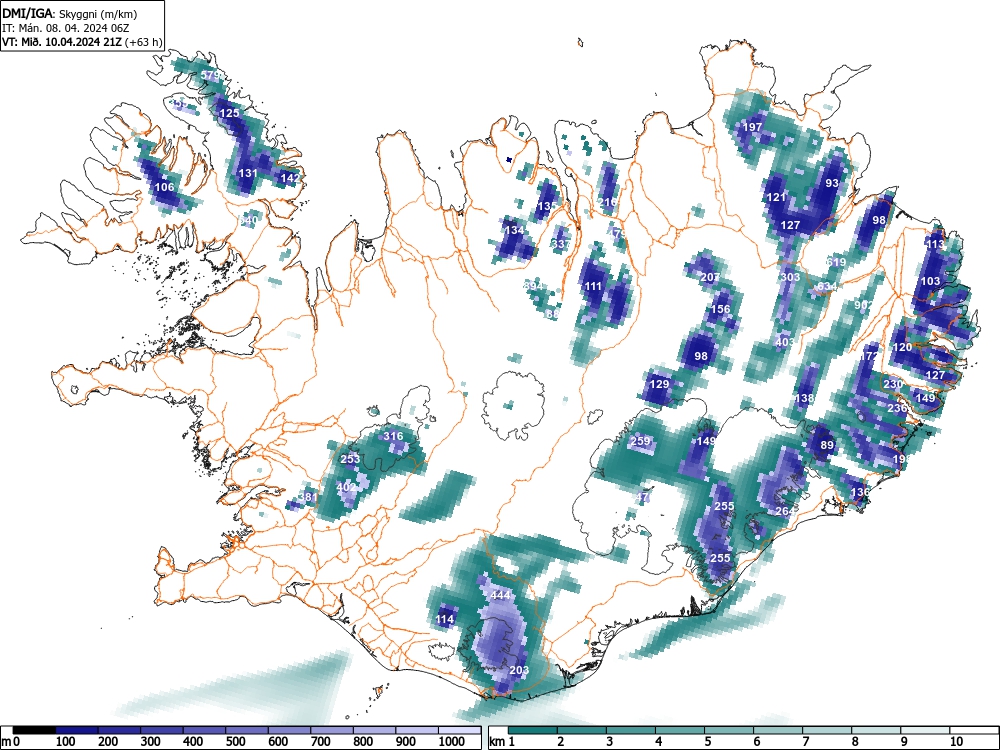Click the visibility value '134'
1000x750 pixels.
tap(514, 230)
